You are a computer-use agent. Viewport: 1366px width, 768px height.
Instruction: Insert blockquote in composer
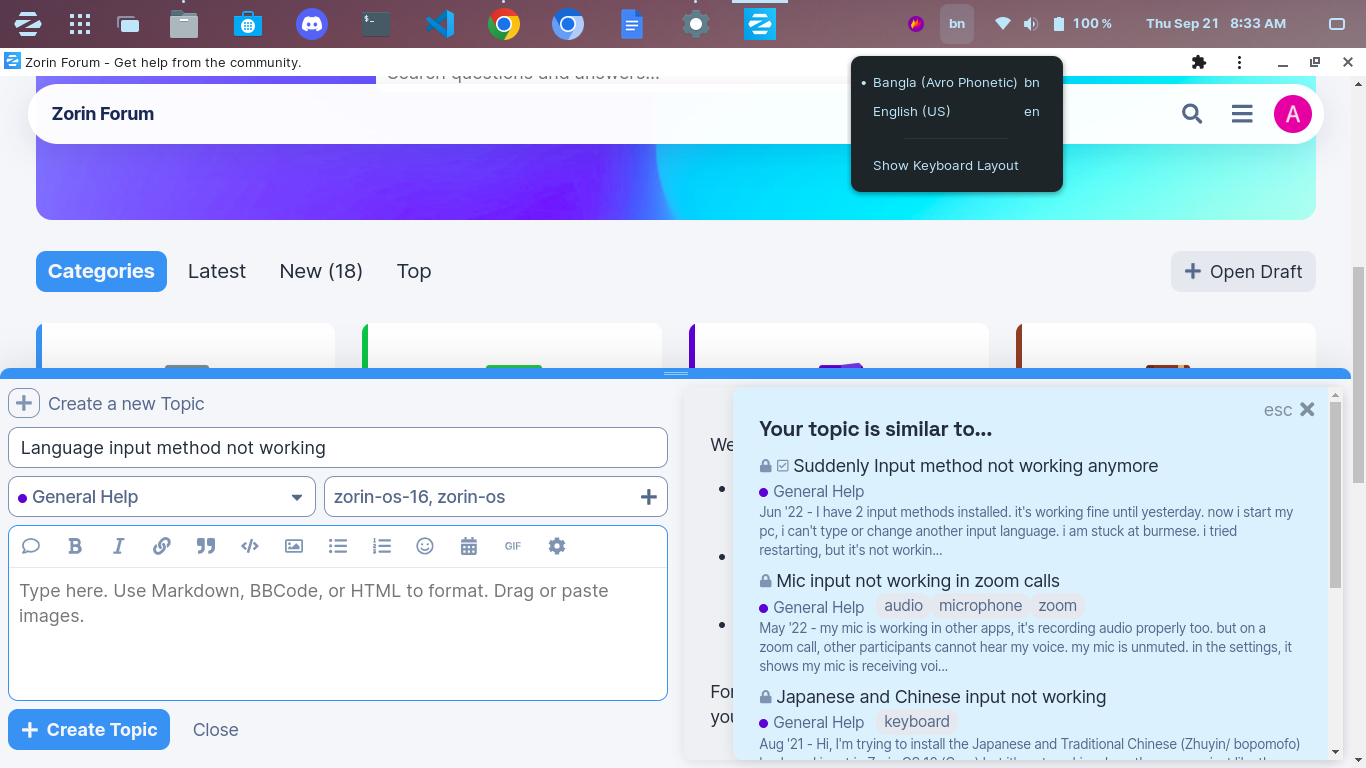pos(206,546)
